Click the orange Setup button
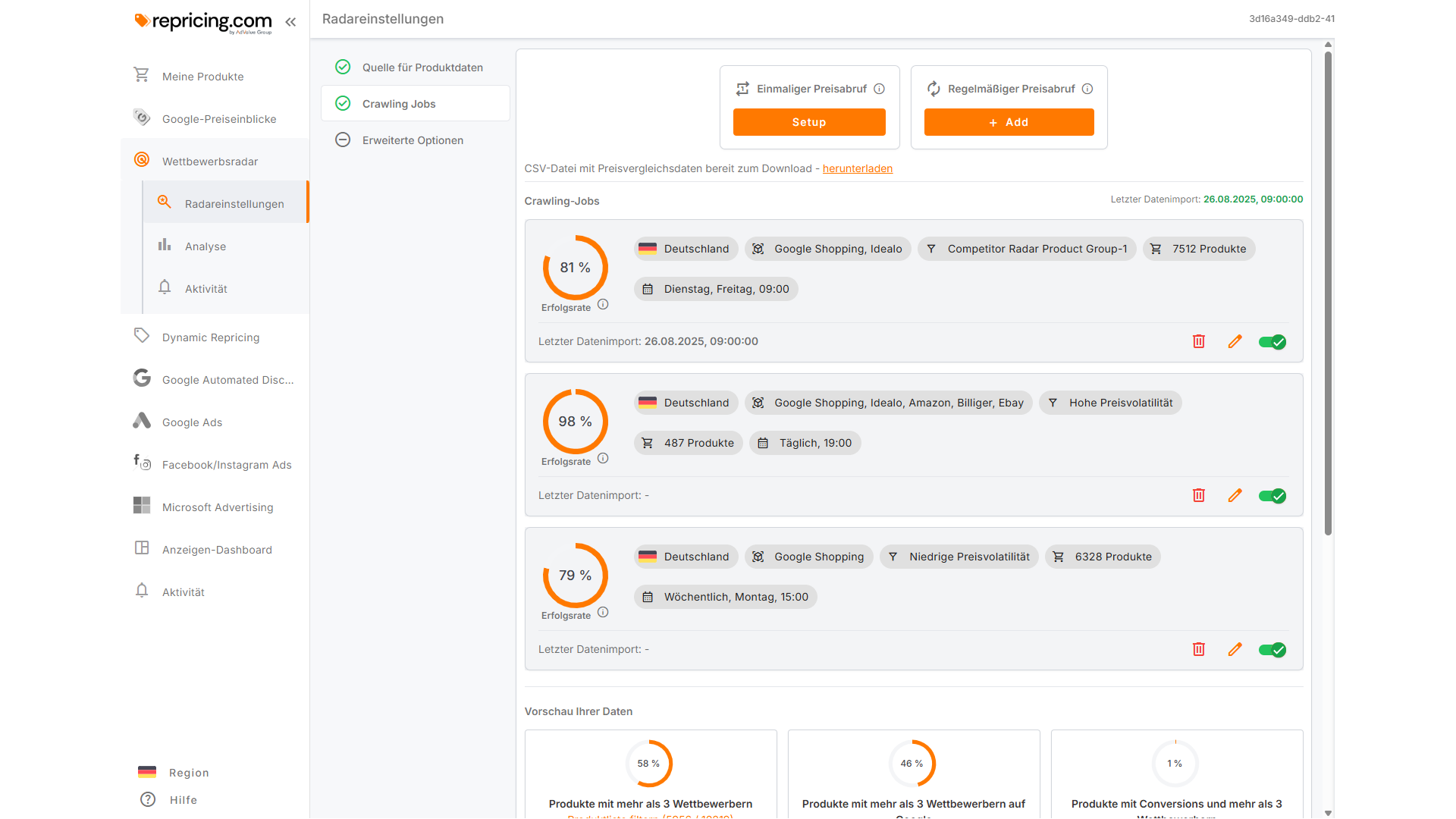The width and height of the screenshot is (1456, 819). pos(809,122)
